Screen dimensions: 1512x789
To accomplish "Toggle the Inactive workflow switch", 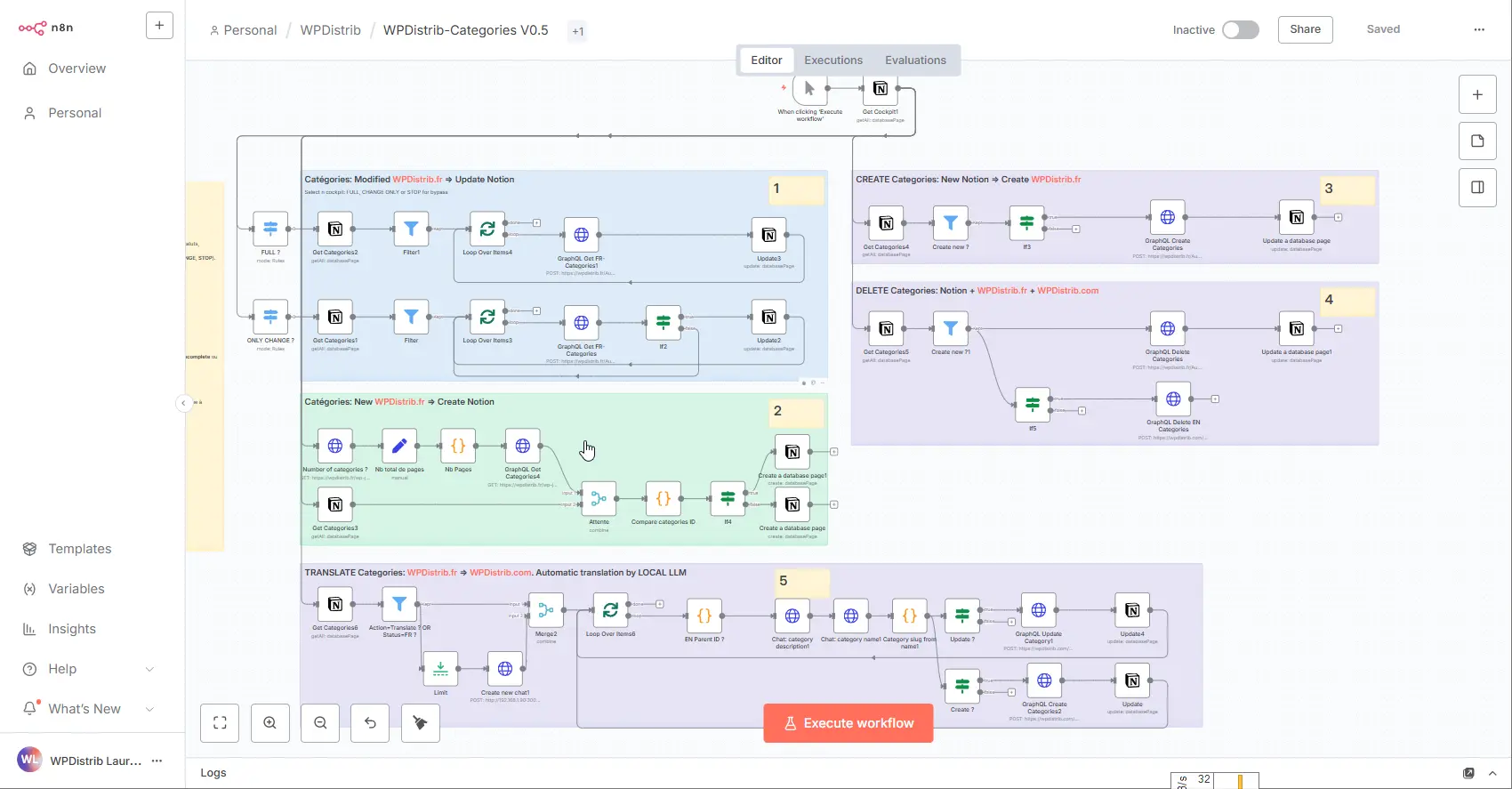I will click(x=1240, y=29).
